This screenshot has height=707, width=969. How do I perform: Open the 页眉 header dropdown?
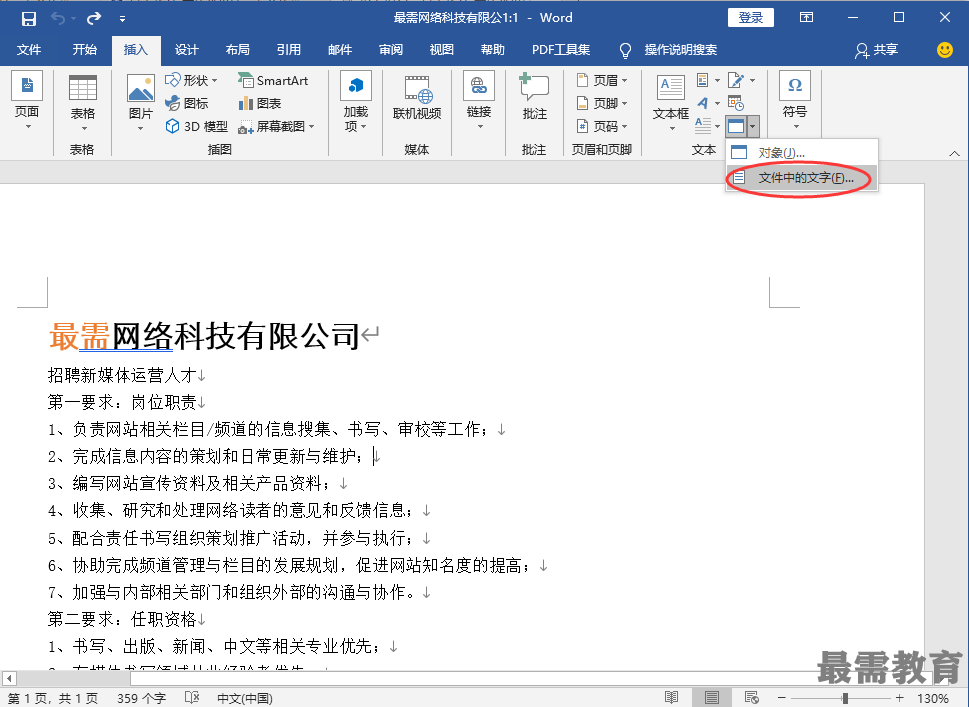coord(602,80)
